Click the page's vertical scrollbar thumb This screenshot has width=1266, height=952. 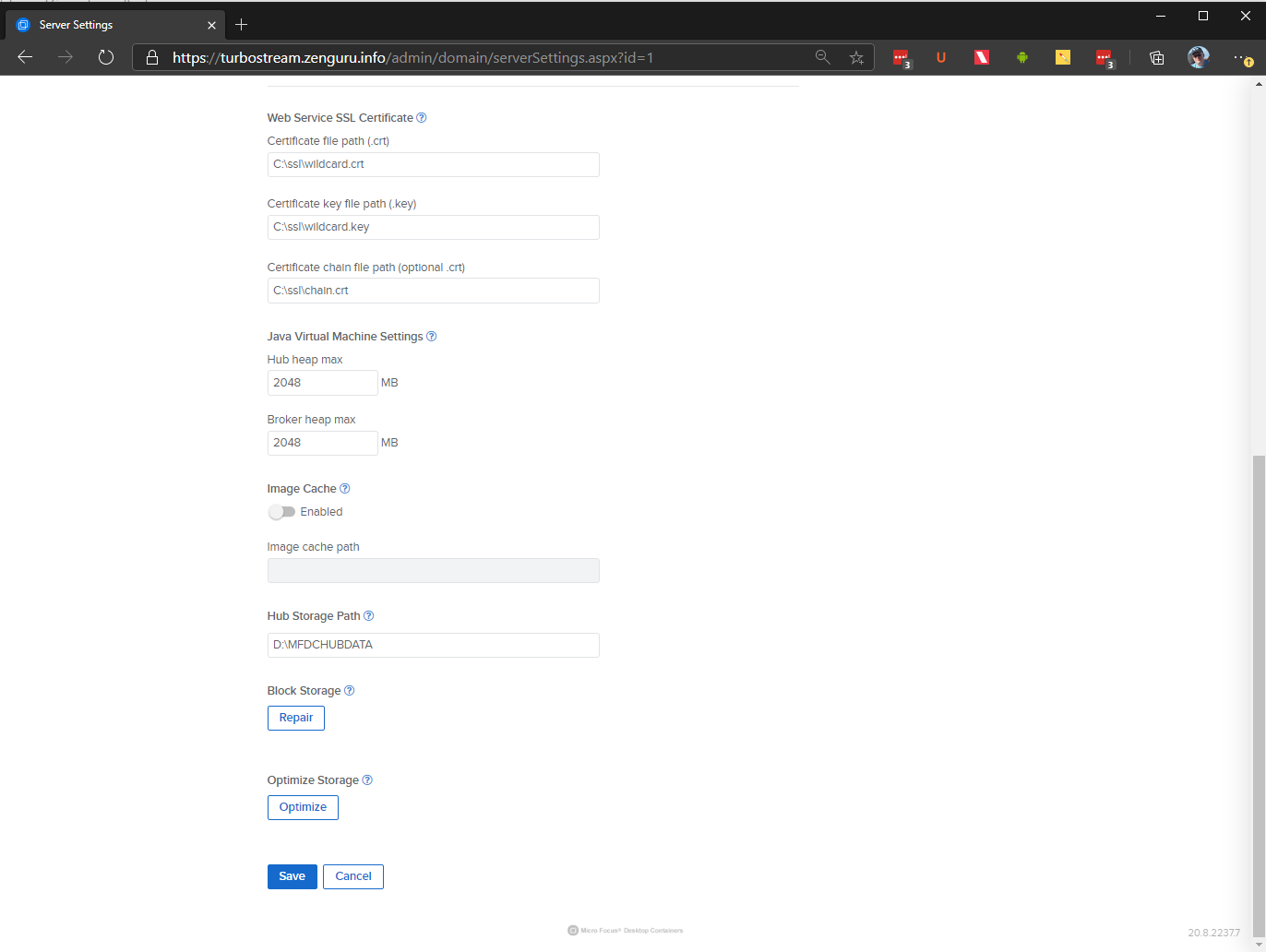(x=1258, y=692)
